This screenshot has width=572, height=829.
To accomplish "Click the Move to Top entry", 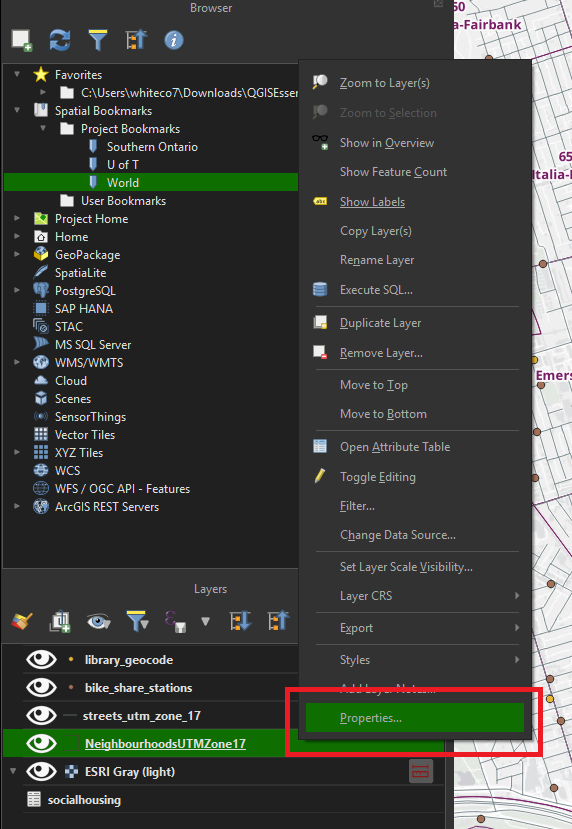I will pos(416,385).
